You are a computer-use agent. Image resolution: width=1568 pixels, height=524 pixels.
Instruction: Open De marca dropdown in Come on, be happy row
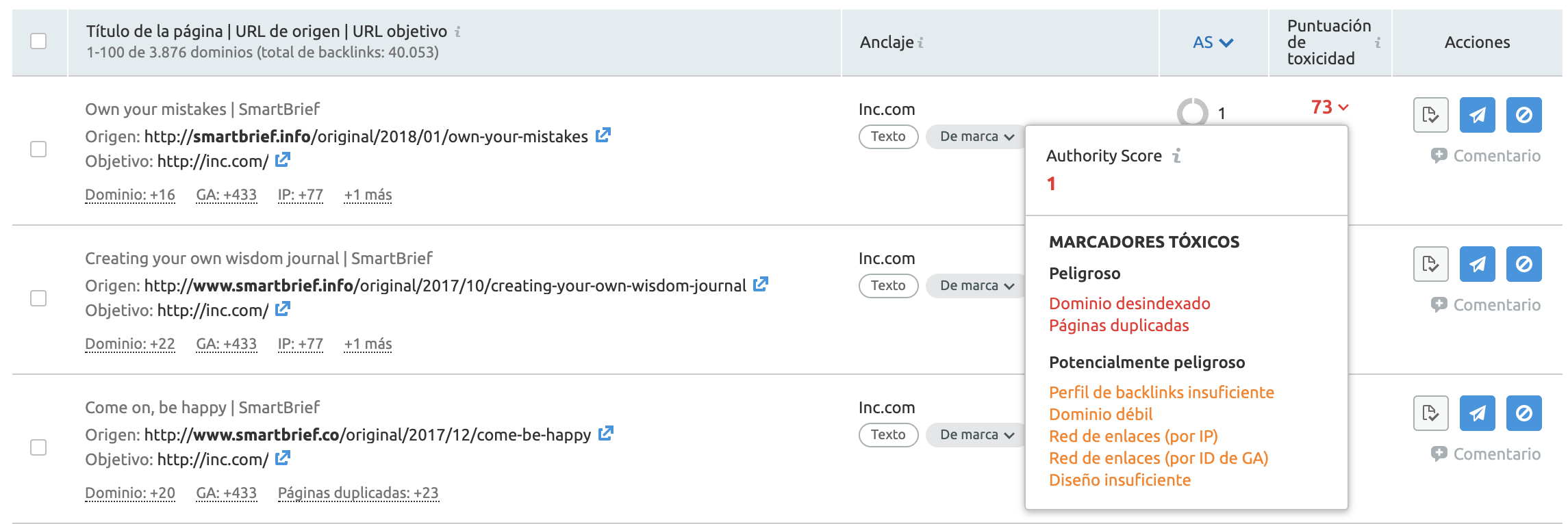point(976,434)
